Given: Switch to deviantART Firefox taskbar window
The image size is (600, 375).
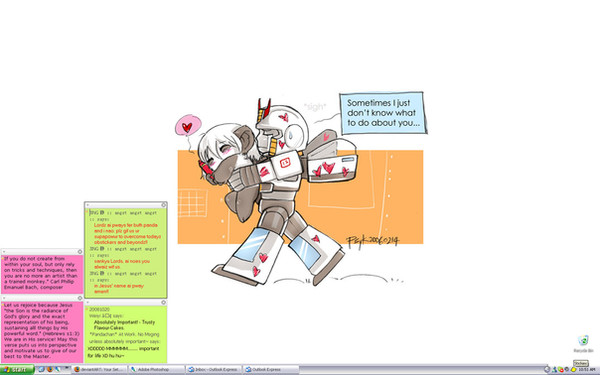Looking at the screenshot, I should (x=99, y=370).
